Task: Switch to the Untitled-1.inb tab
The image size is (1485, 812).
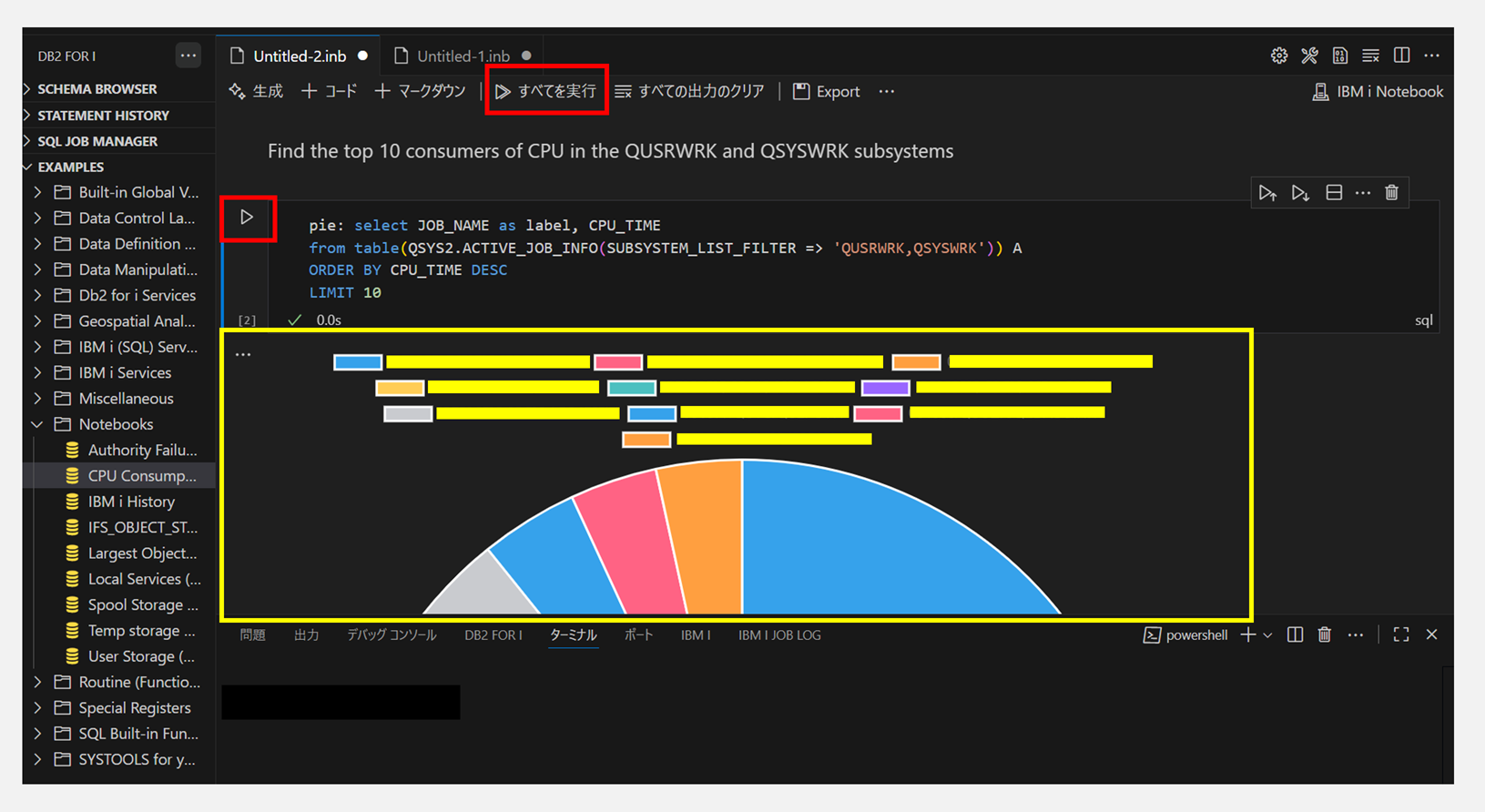Action: 463,56
